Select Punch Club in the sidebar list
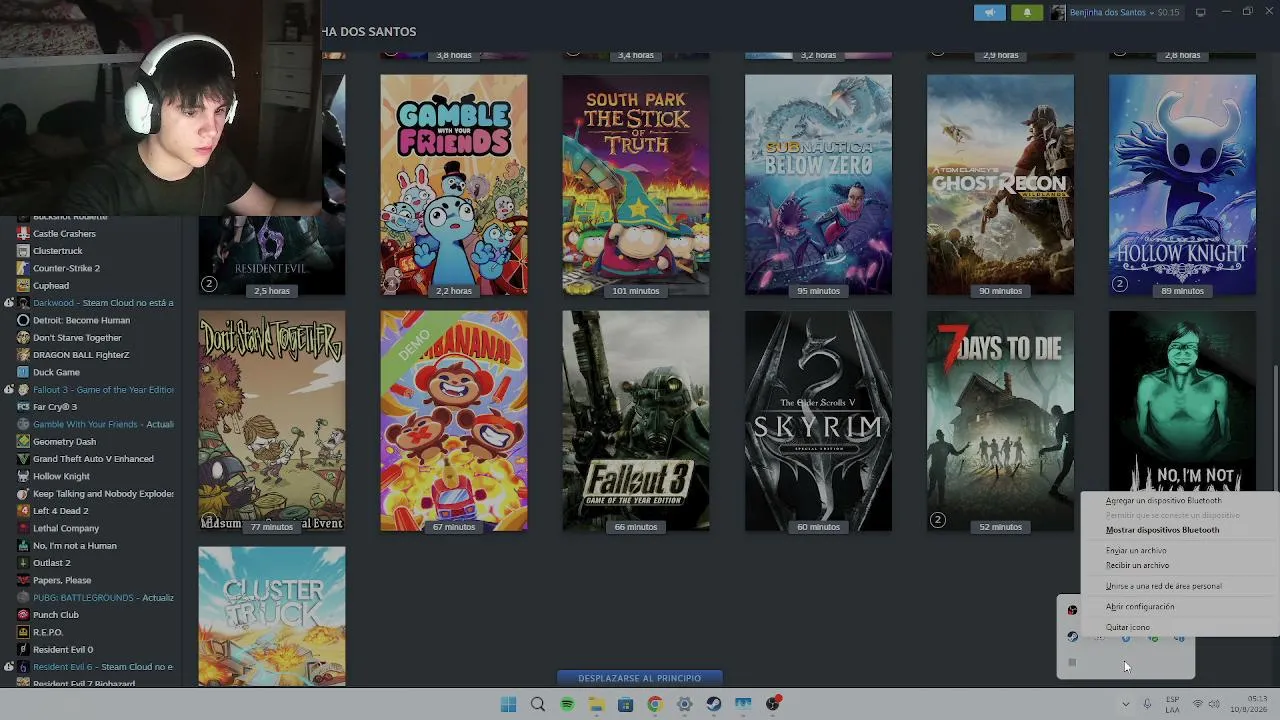 56,615
